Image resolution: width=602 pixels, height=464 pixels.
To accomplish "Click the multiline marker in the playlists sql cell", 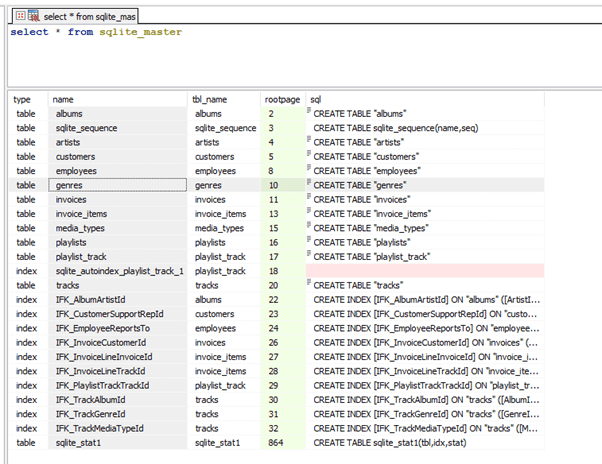I will pyautogui.click(x=310, y=241).
